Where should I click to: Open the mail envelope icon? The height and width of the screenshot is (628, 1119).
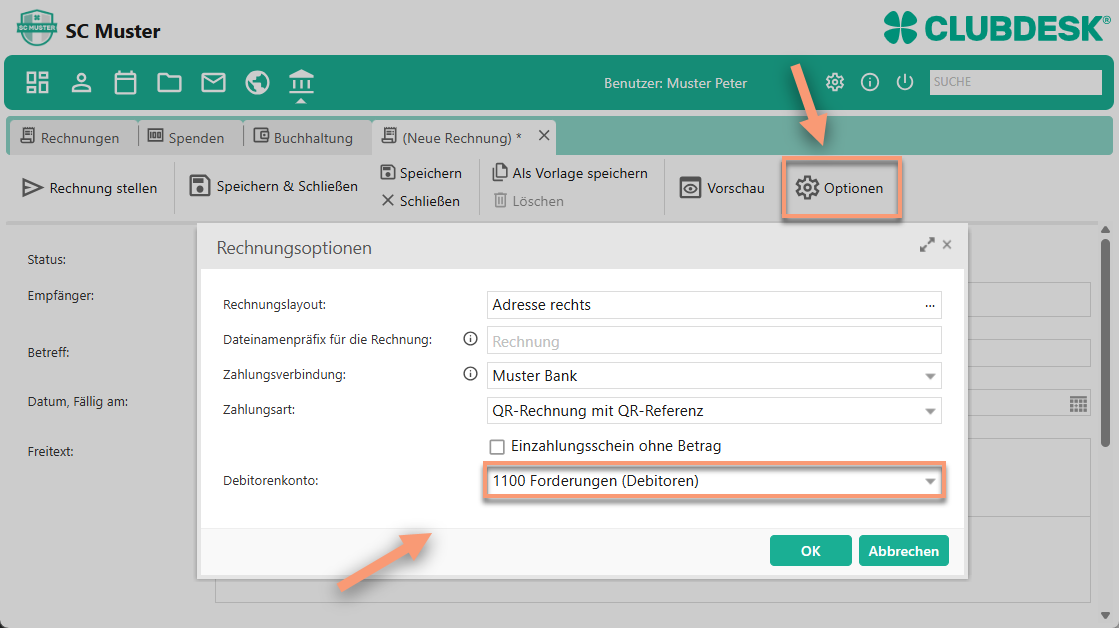coord(213,83)
